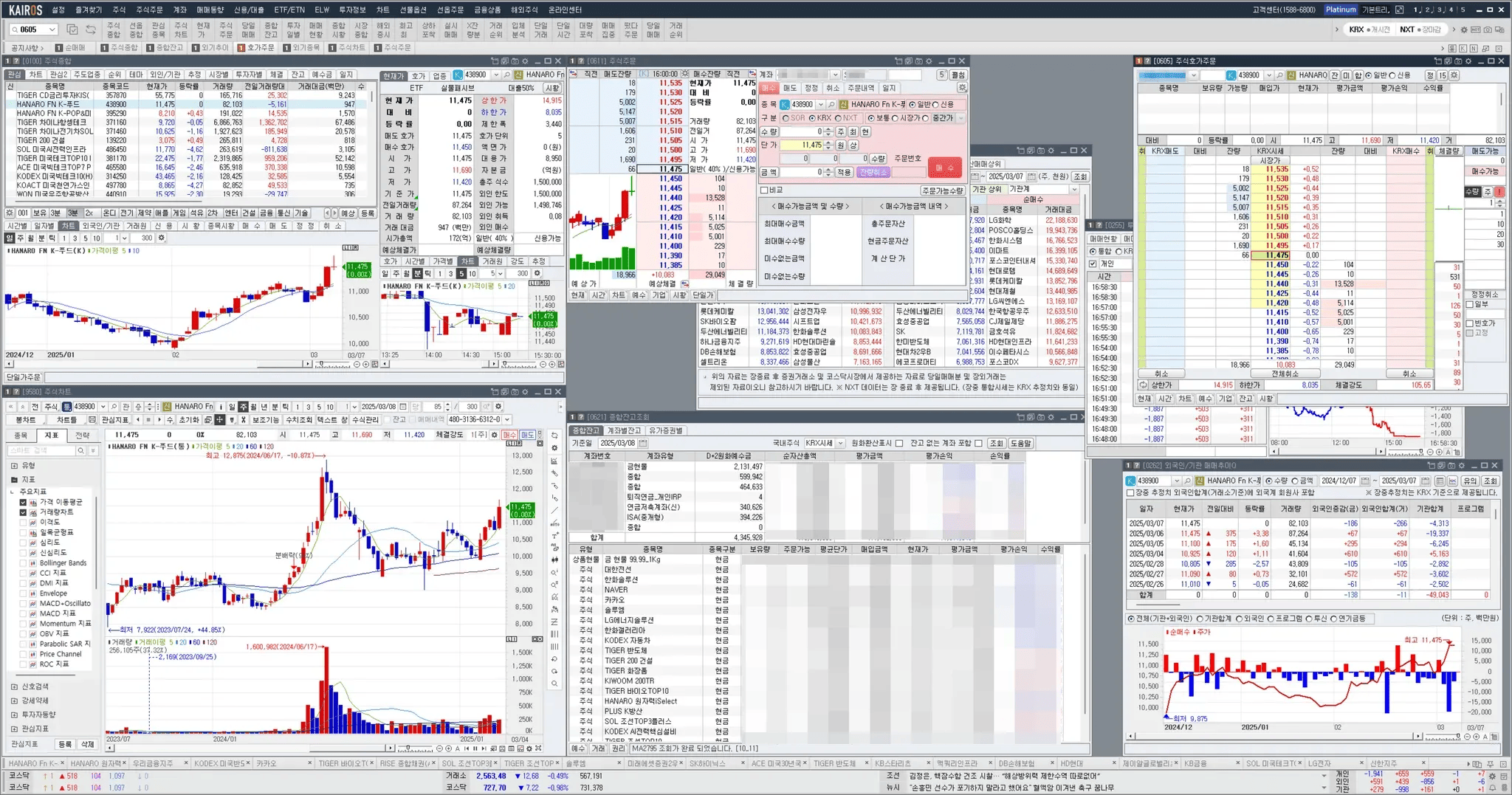1512x795 pixels.
Task: Open the screen number 0605 dropdown
Action: [x=52, y=30]
